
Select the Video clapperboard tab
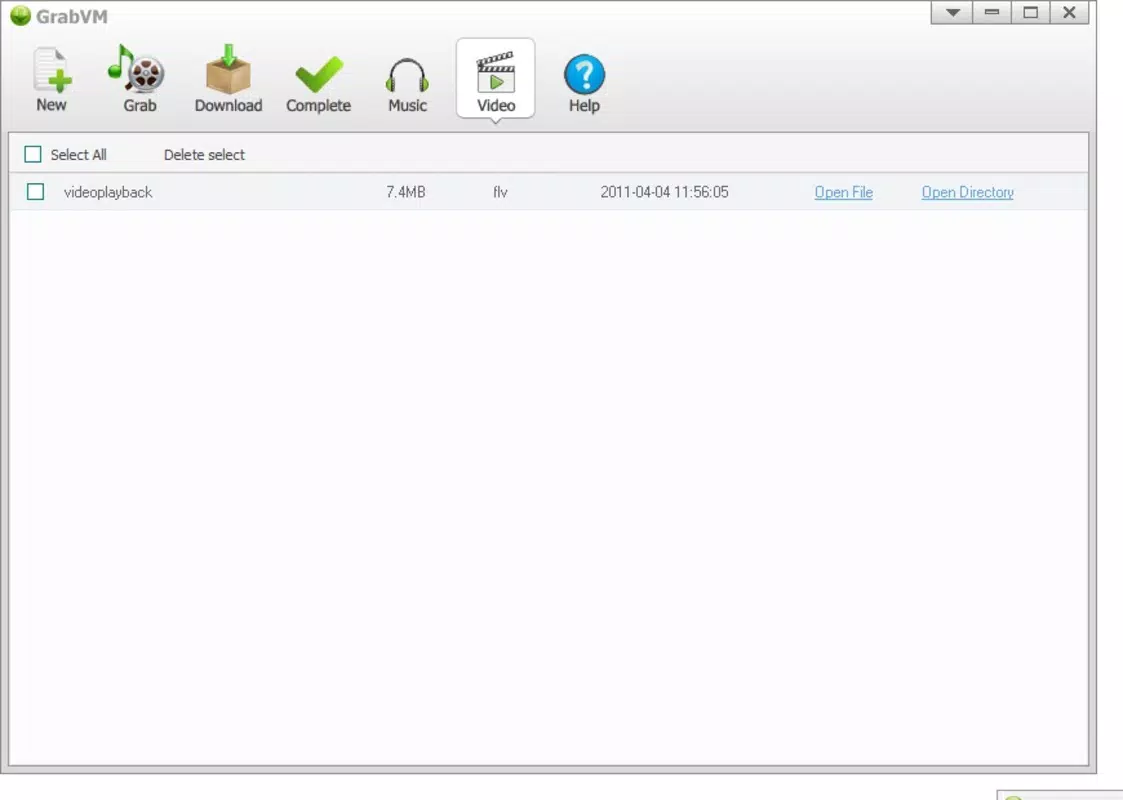496,79
